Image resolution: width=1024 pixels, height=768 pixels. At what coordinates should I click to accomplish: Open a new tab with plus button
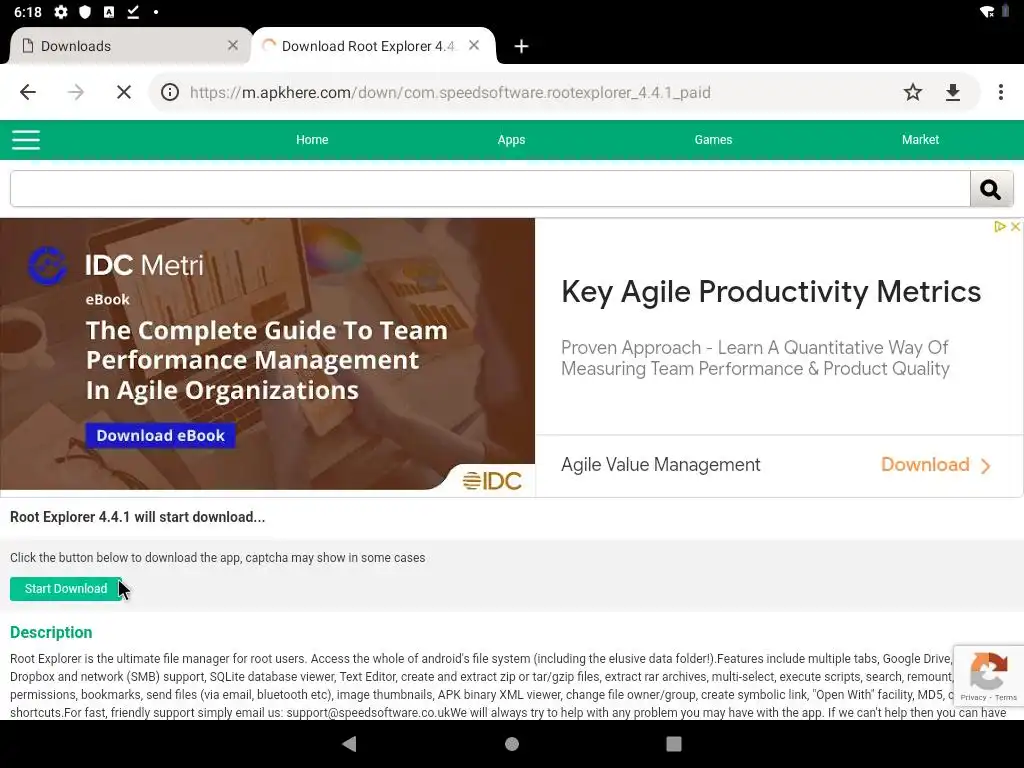click(x=521, y=46)
